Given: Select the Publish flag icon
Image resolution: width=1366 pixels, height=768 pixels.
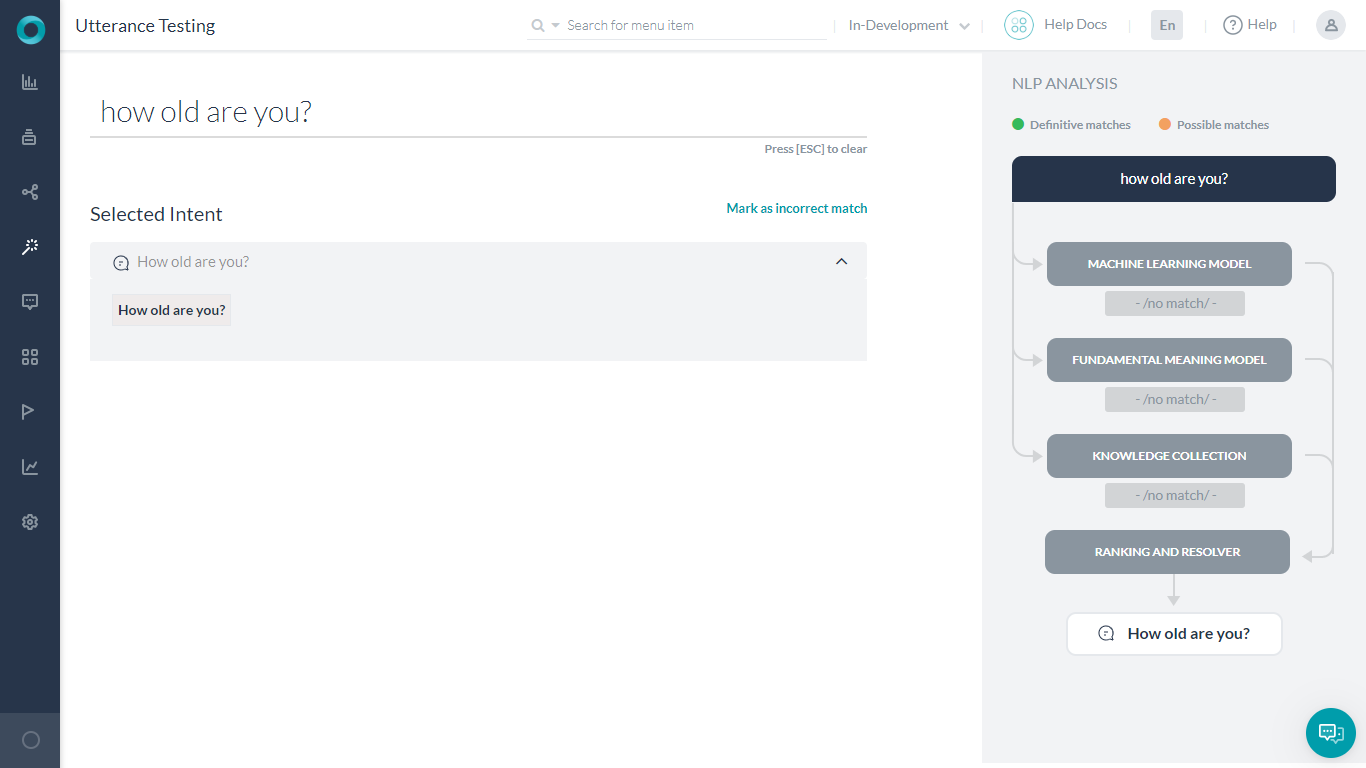Looking at the screenshot, I should pos(29,411).
